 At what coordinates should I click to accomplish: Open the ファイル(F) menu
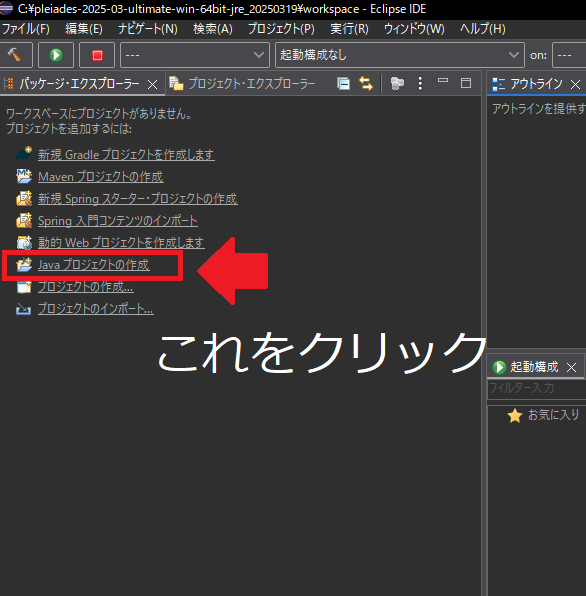(x=26, y=29)
